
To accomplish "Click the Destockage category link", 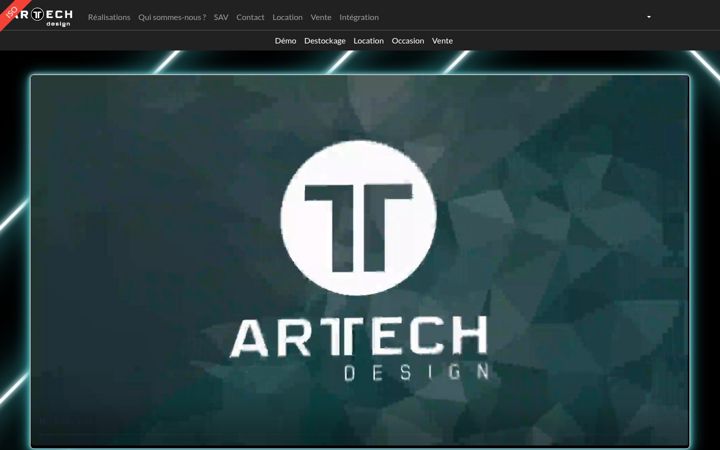I will tap(325, 41).
